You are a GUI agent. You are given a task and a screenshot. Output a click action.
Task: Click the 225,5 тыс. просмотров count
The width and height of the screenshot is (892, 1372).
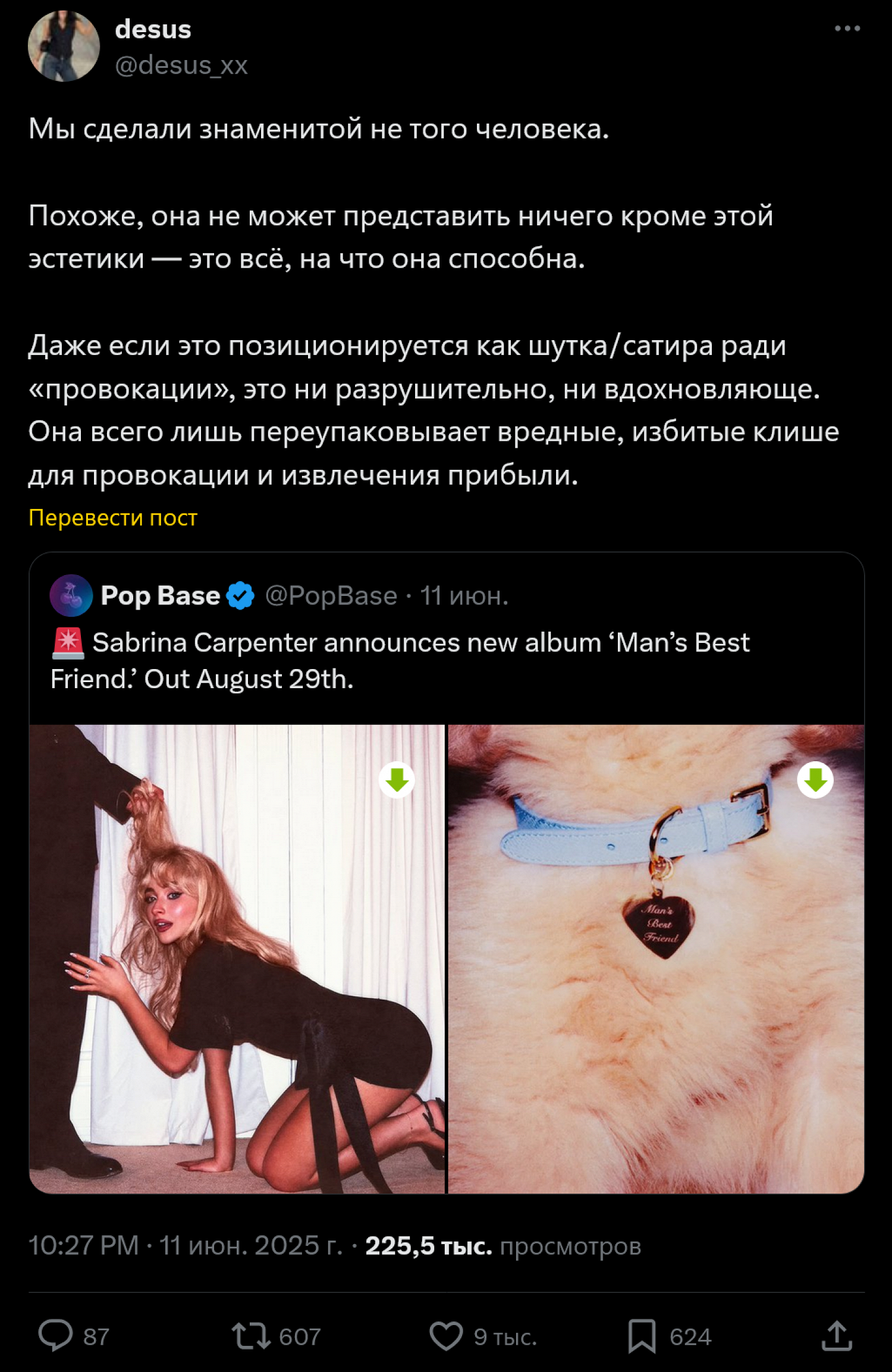pos(503,1245)
